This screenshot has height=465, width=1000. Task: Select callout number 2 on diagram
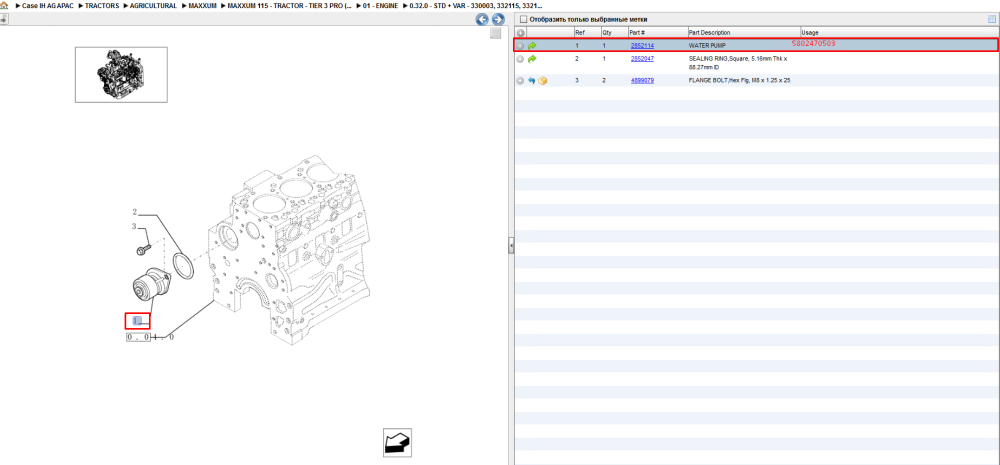pyautogui.click(x=135, y=212)
